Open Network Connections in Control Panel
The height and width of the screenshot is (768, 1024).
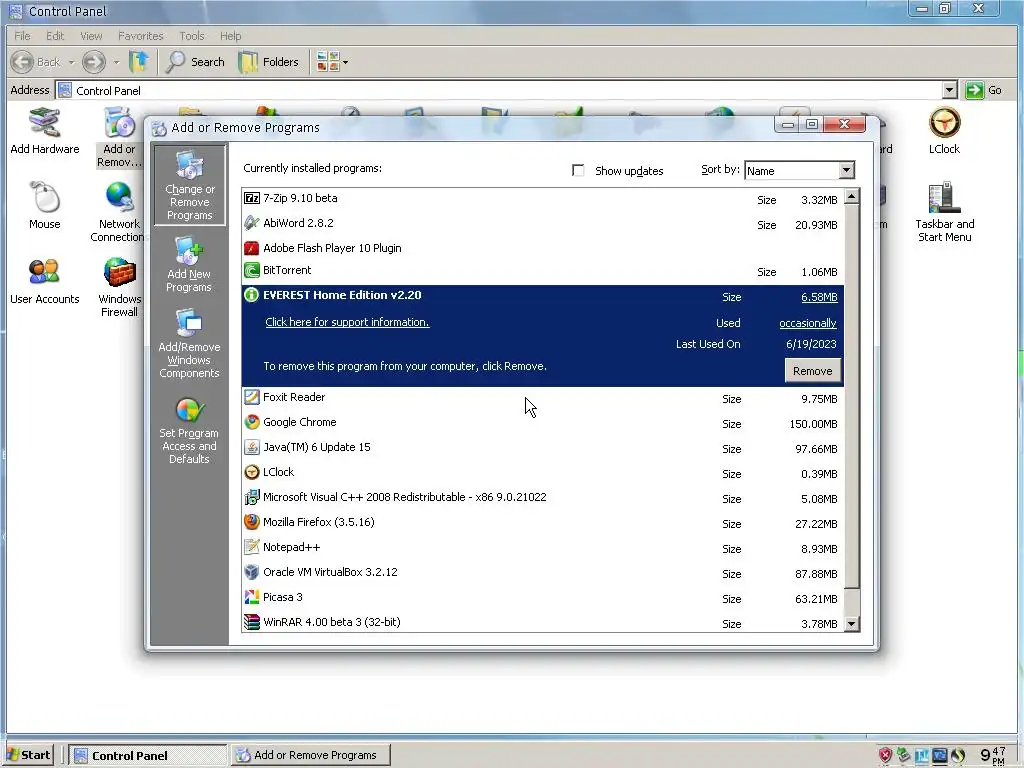point(118,212)
